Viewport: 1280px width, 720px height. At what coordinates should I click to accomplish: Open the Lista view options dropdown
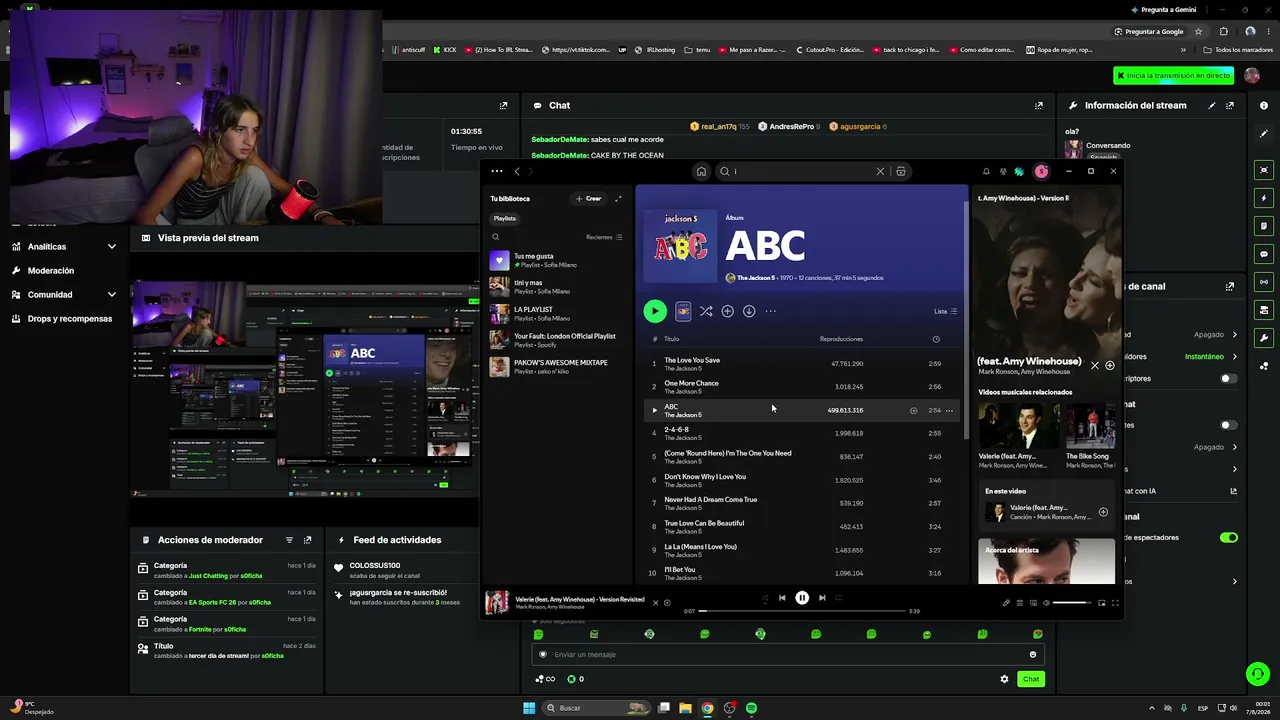[945, 311]
